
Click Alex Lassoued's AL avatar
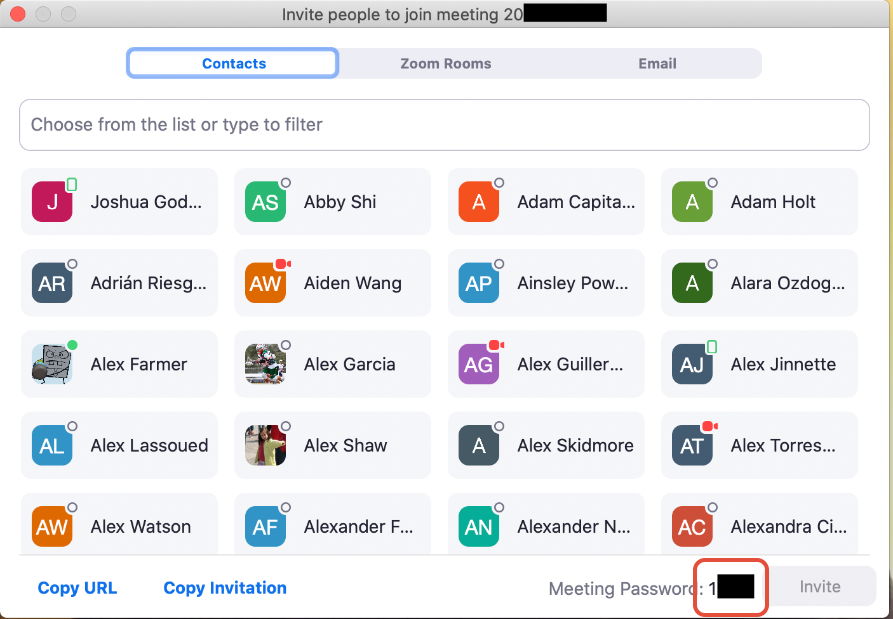(52, 445)
